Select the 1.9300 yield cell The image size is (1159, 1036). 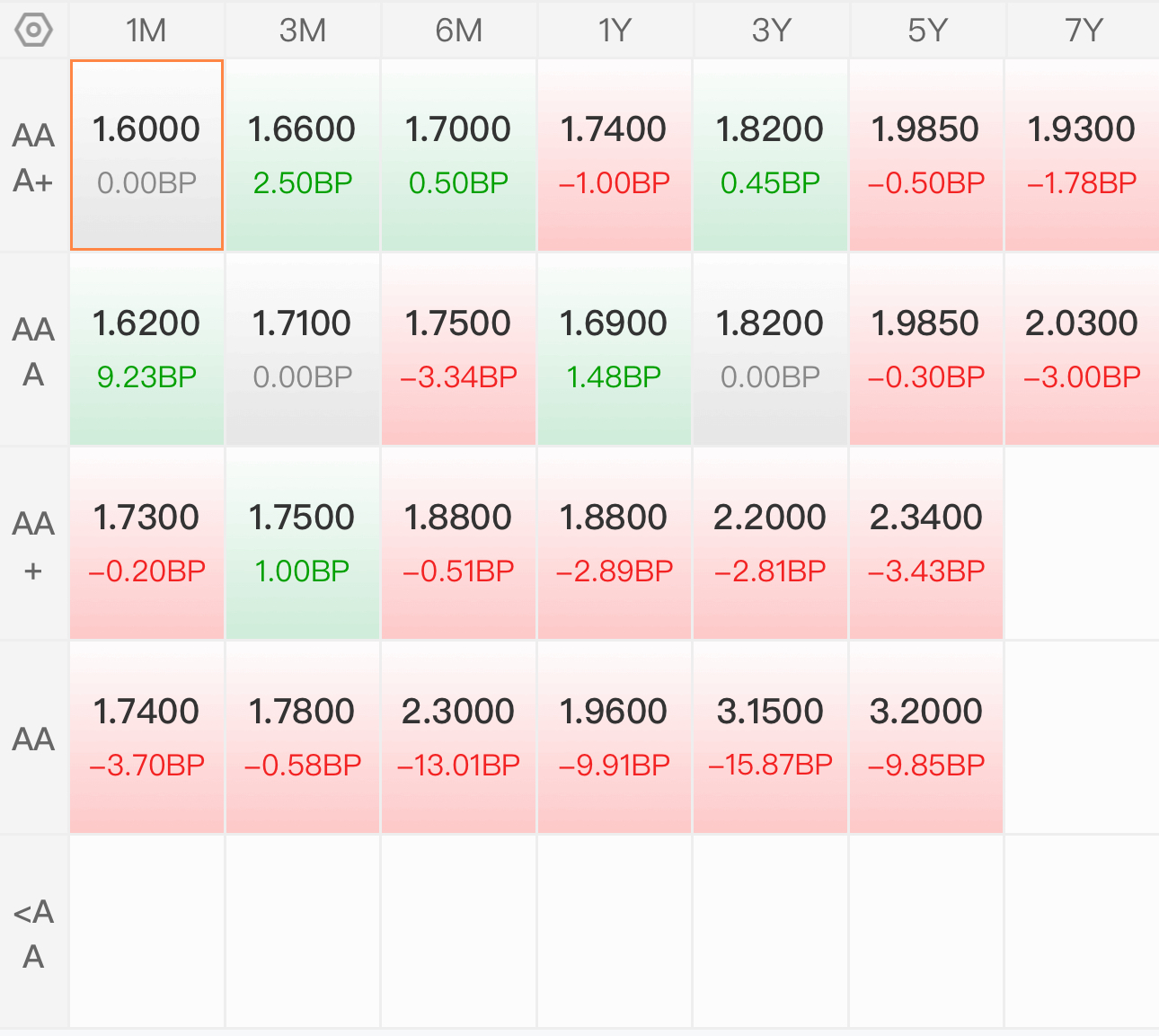[1082, 155]
